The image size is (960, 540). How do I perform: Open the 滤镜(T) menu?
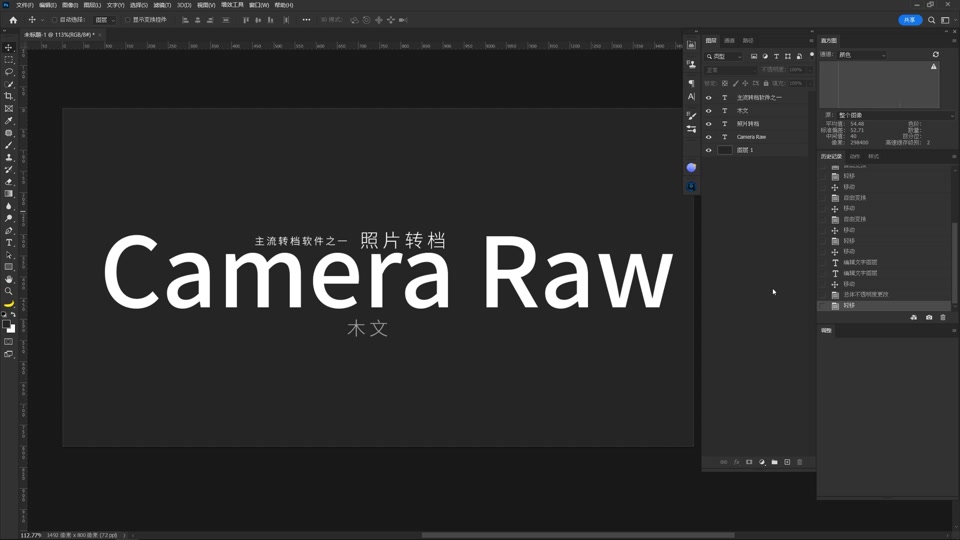(x=162, y=5)
